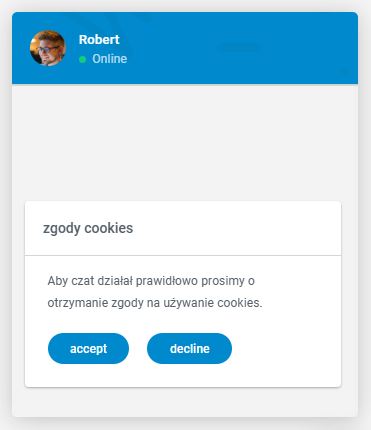The image size is (371, 430).
Task: Click the divider line under 'zgody cookies'
Action: [x=183, y=256]
